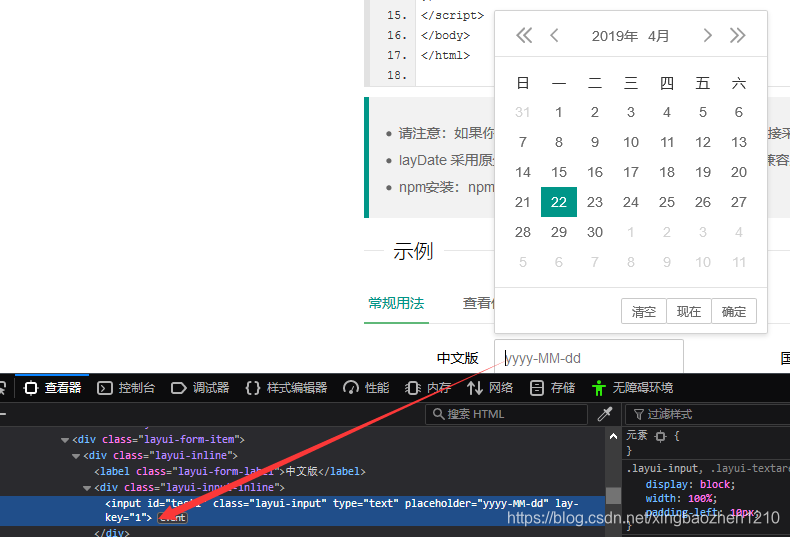Collapse the layui-input-inline div node
Screen dimensions: 790x537
(87, 488)
